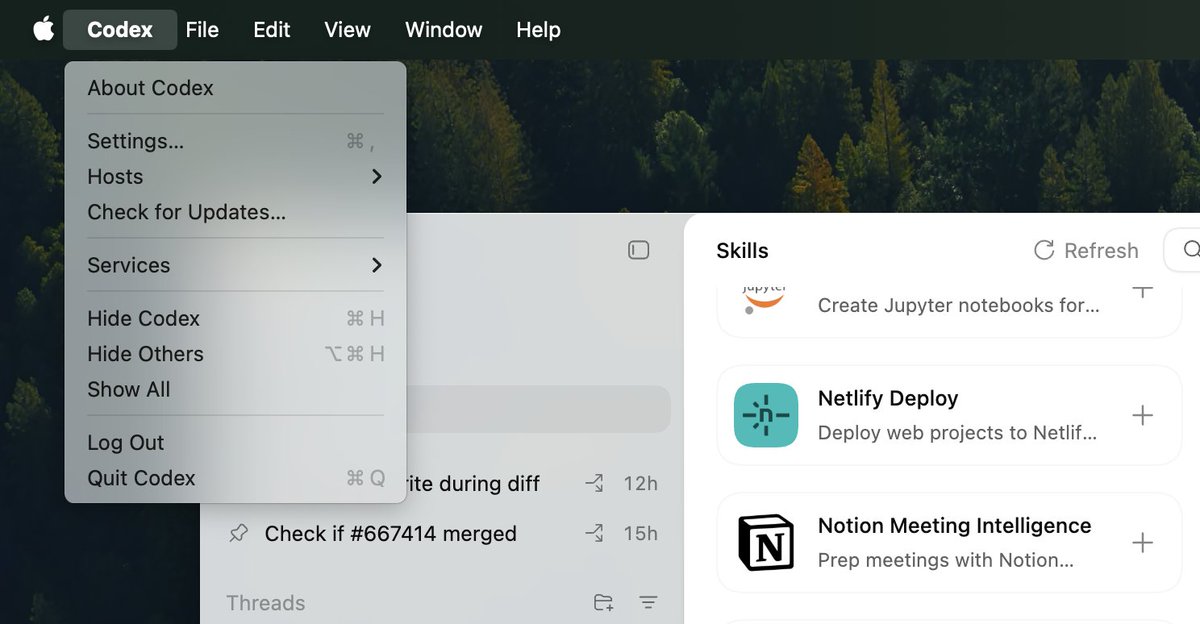This screenshot has height=624, width=1200.
Task: Expand the Hosts submenu
Action: pos(235,177)
